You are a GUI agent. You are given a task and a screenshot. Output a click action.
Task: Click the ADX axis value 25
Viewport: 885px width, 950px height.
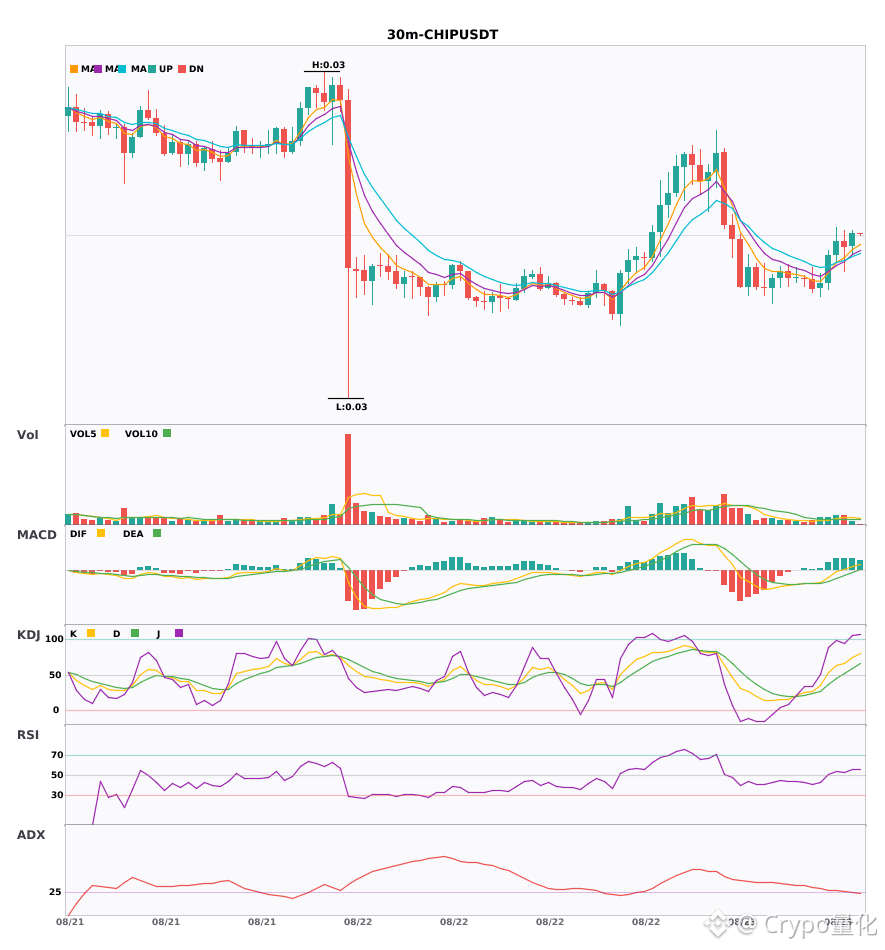[x=55, y=892]
